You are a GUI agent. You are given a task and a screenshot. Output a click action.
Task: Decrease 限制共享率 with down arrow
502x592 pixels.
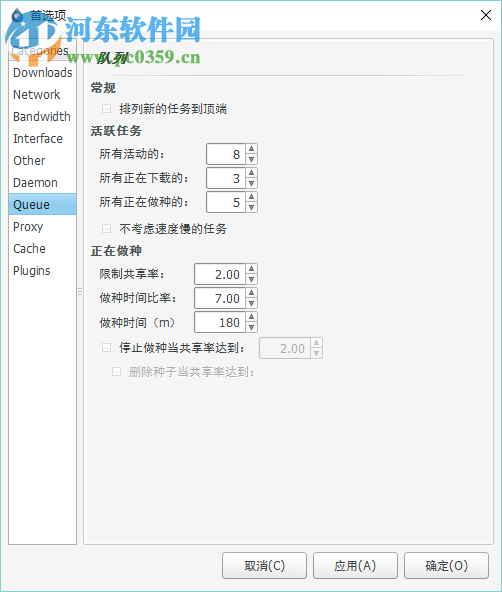[x=251, y=279]
